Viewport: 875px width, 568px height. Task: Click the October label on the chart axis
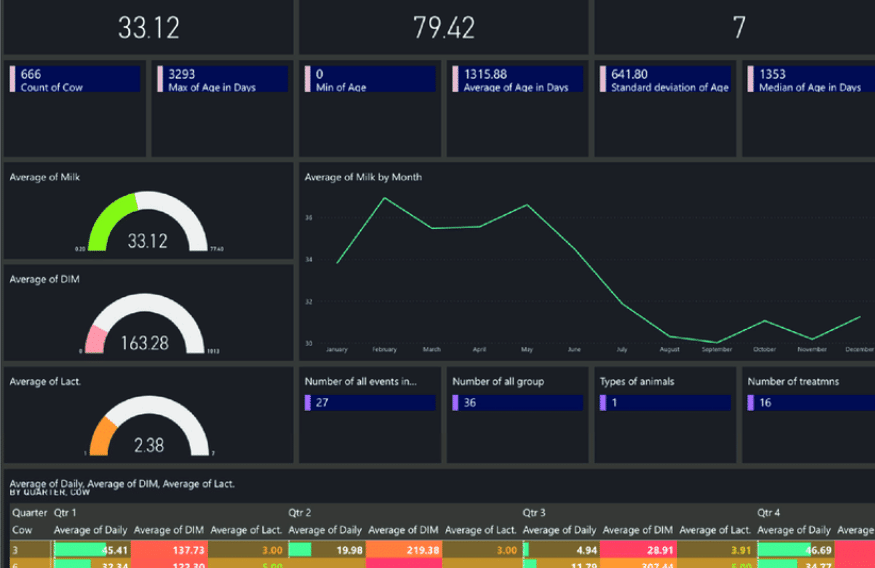pos(765,349)
